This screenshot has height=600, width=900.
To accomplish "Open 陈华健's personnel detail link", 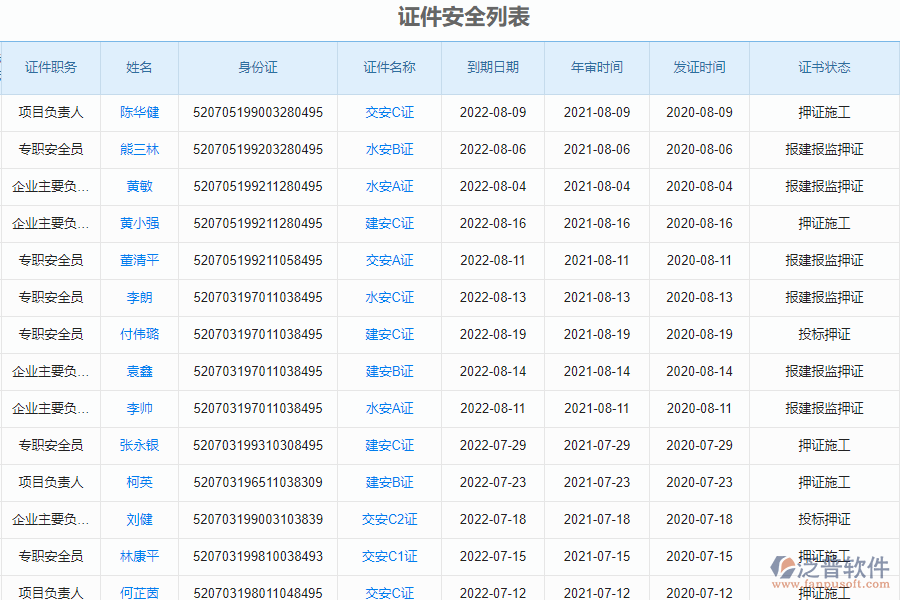I will [x=139, y=112].
